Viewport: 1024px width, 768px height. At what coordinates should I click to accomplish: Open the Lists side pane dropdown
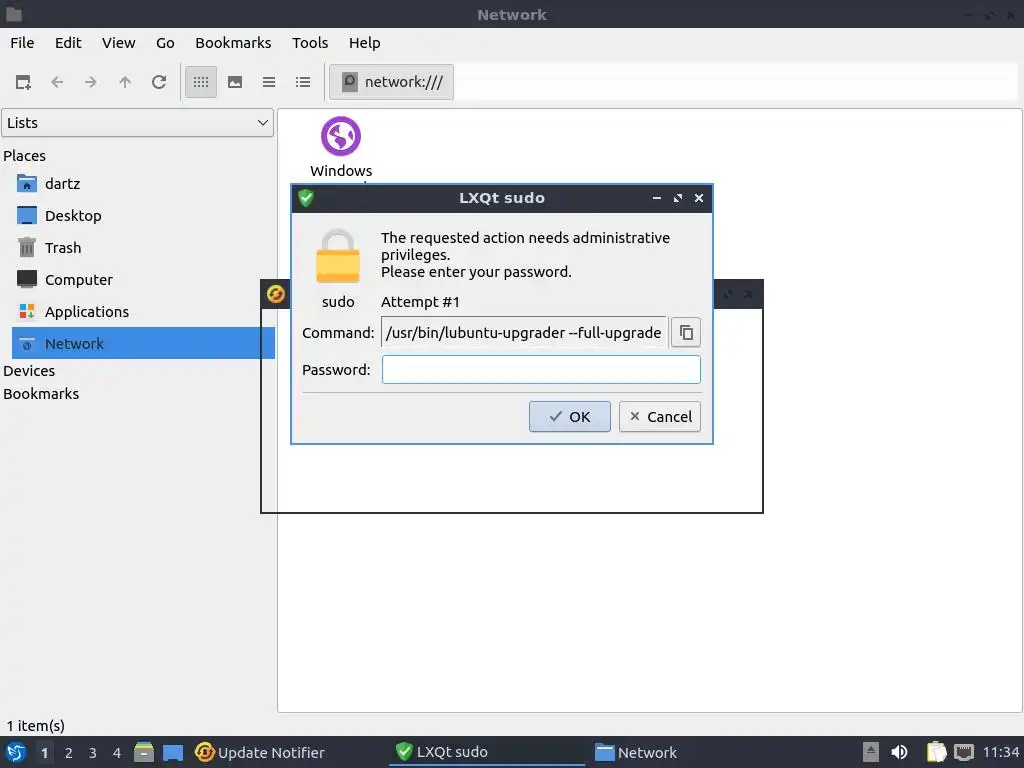click(137, 123)
